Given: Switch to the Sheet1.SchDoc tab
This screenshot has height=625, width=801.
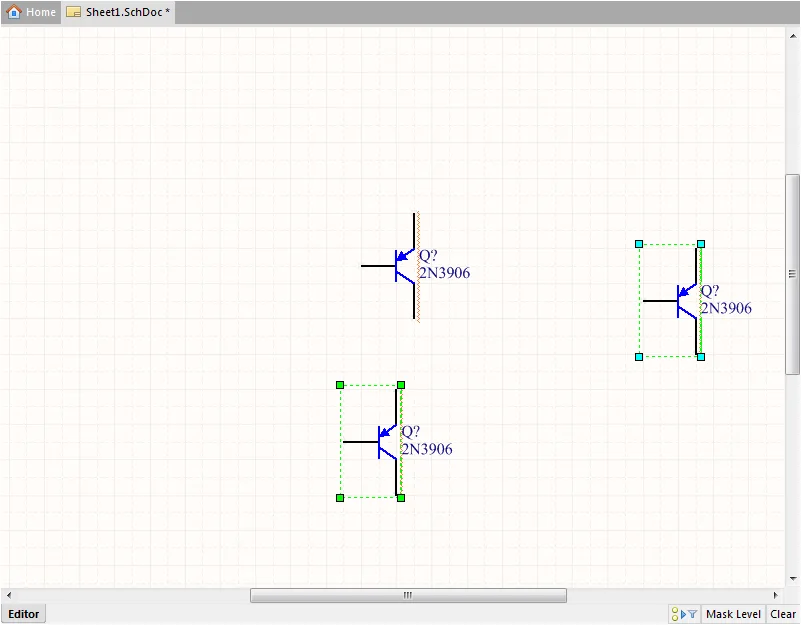Looking at the screenshot, I should [119, 12].
